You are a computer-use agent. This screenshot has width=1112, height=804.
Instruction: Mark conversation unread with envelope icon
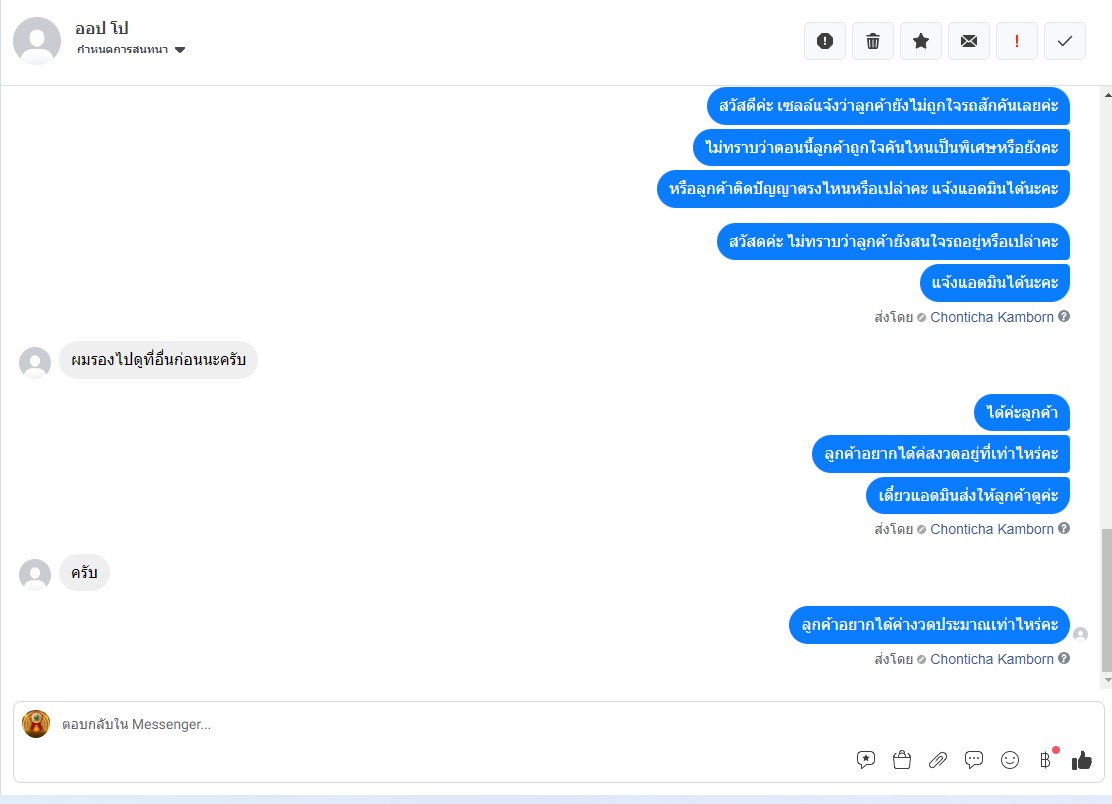tap(969, 41)
